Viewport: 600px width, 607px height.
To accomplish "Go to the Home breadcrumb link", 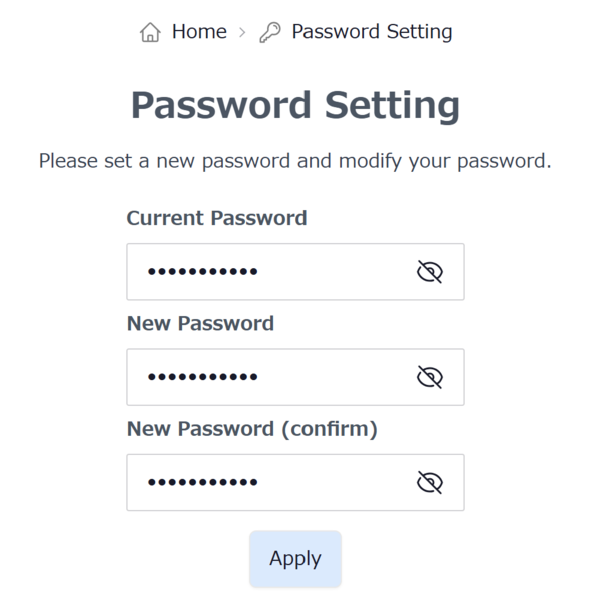I will (x=199, y=32).
